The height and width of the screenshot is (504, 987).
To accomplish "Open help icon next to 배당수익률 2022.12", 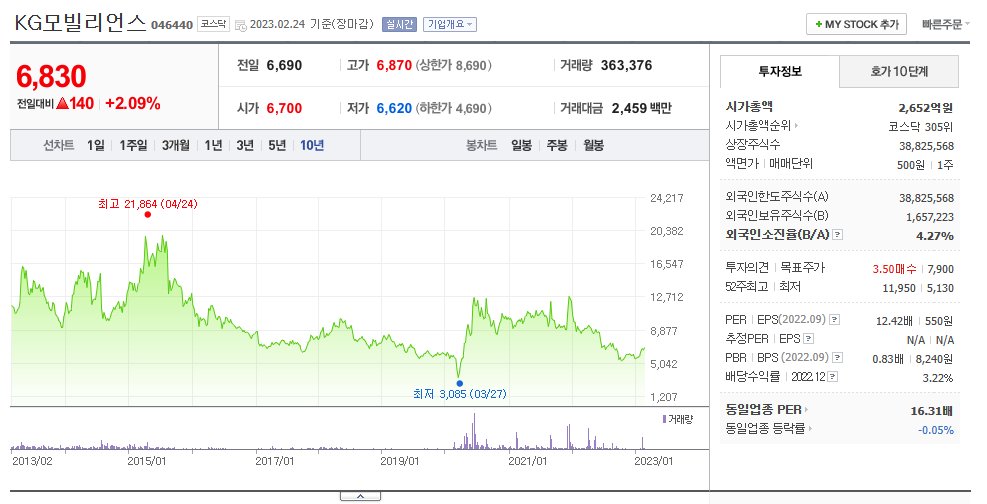I will pyautogui.click(x=832, y=376).
